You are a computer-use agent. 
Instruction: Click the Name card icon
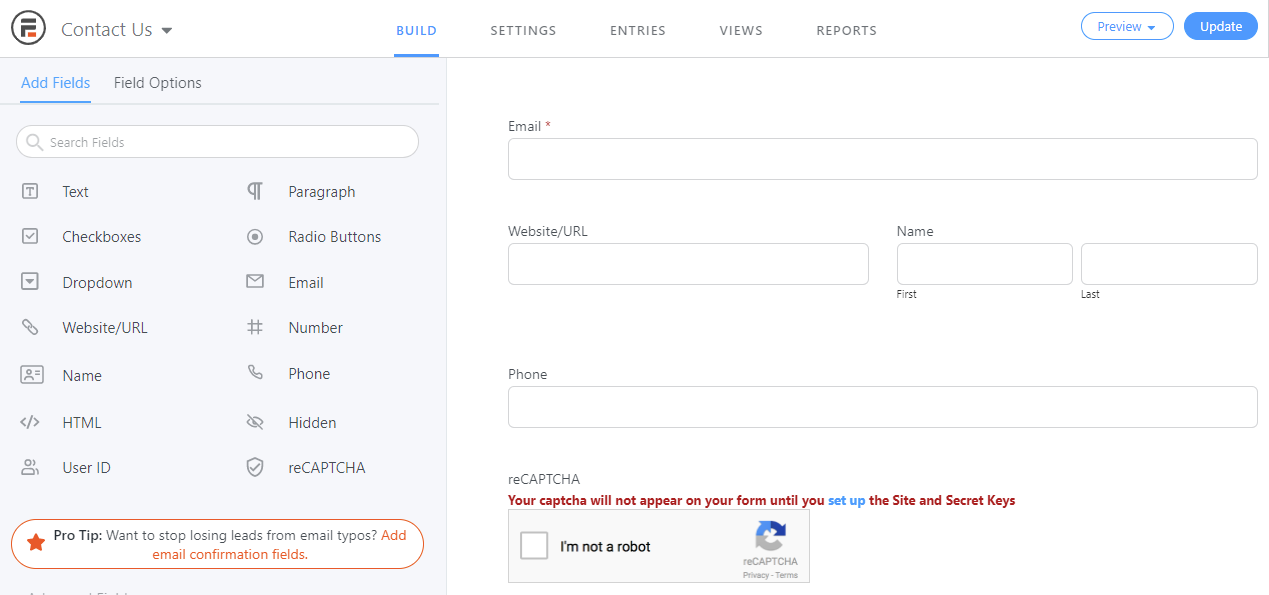pyautogui.click(x=32, y=375)
